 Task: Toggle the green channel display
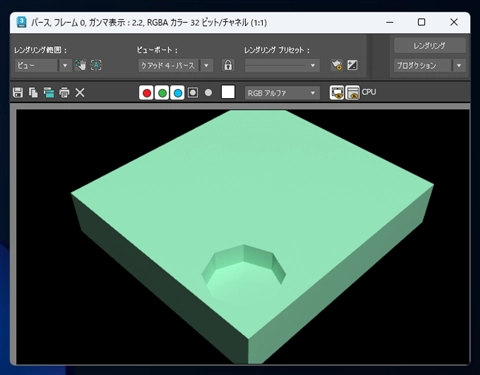162,93
